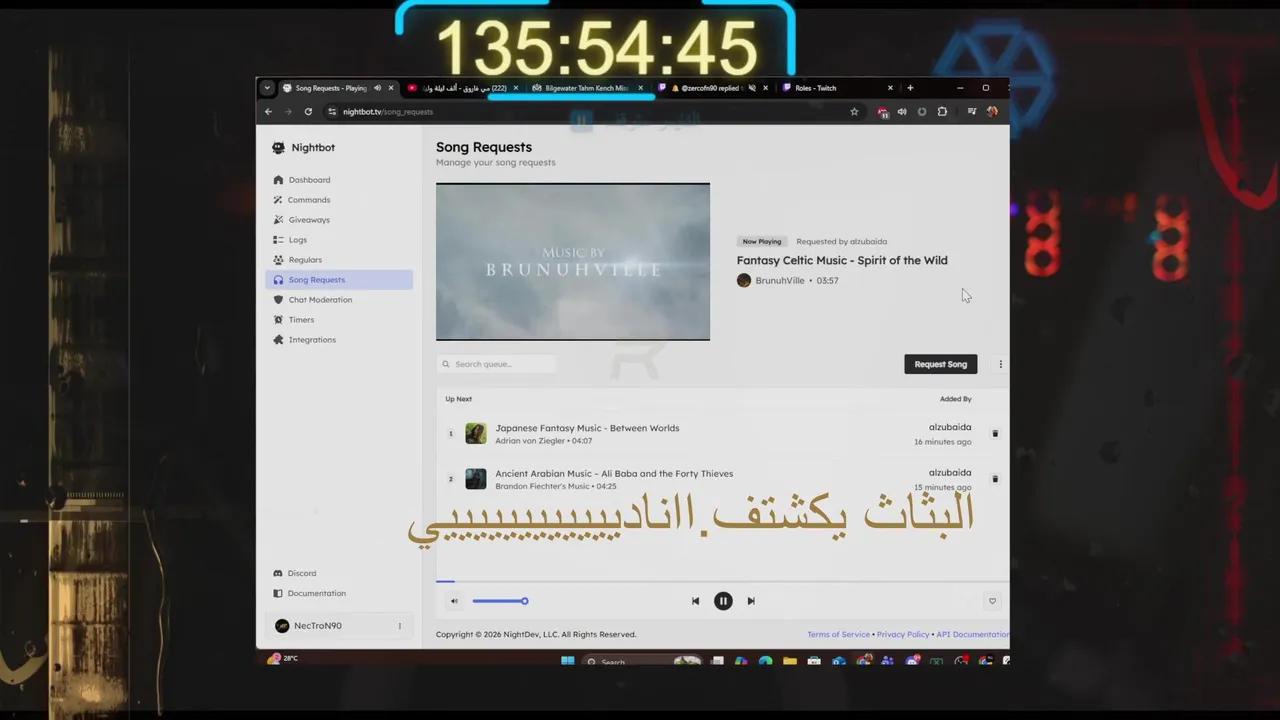Open a new browser tab
This screenshot has height=720, width=1280.
pyautogui.click(x=909, y=88)
